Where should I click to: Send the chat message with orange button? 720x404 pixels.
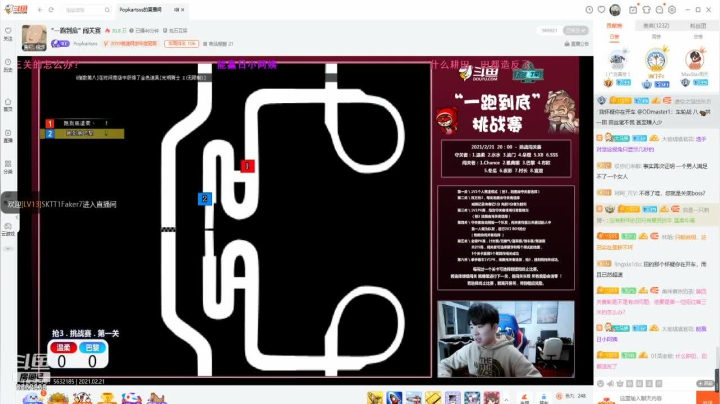pos(708,398)
